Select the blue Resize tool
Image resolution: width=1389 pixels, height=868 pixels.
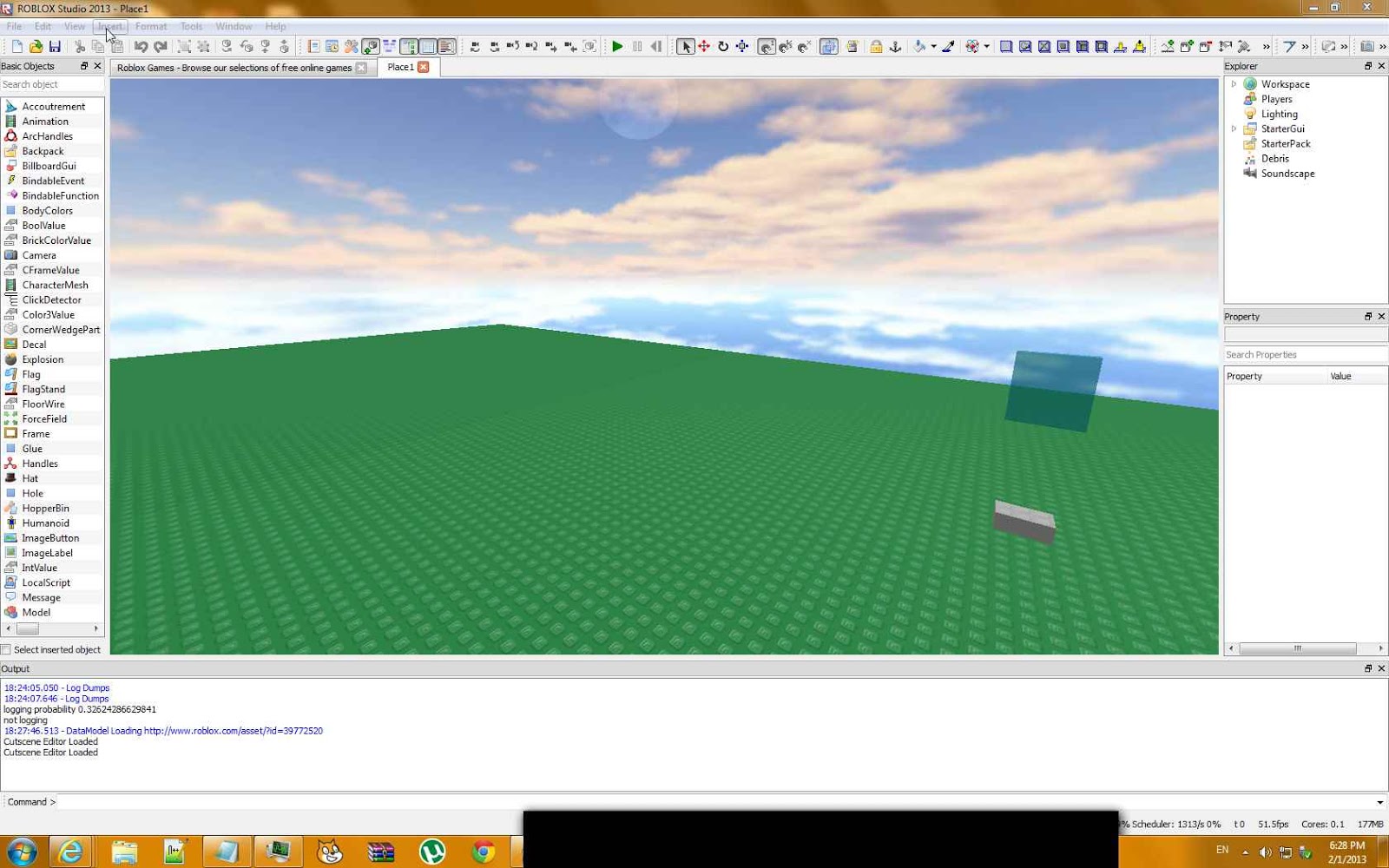[742, 47]
